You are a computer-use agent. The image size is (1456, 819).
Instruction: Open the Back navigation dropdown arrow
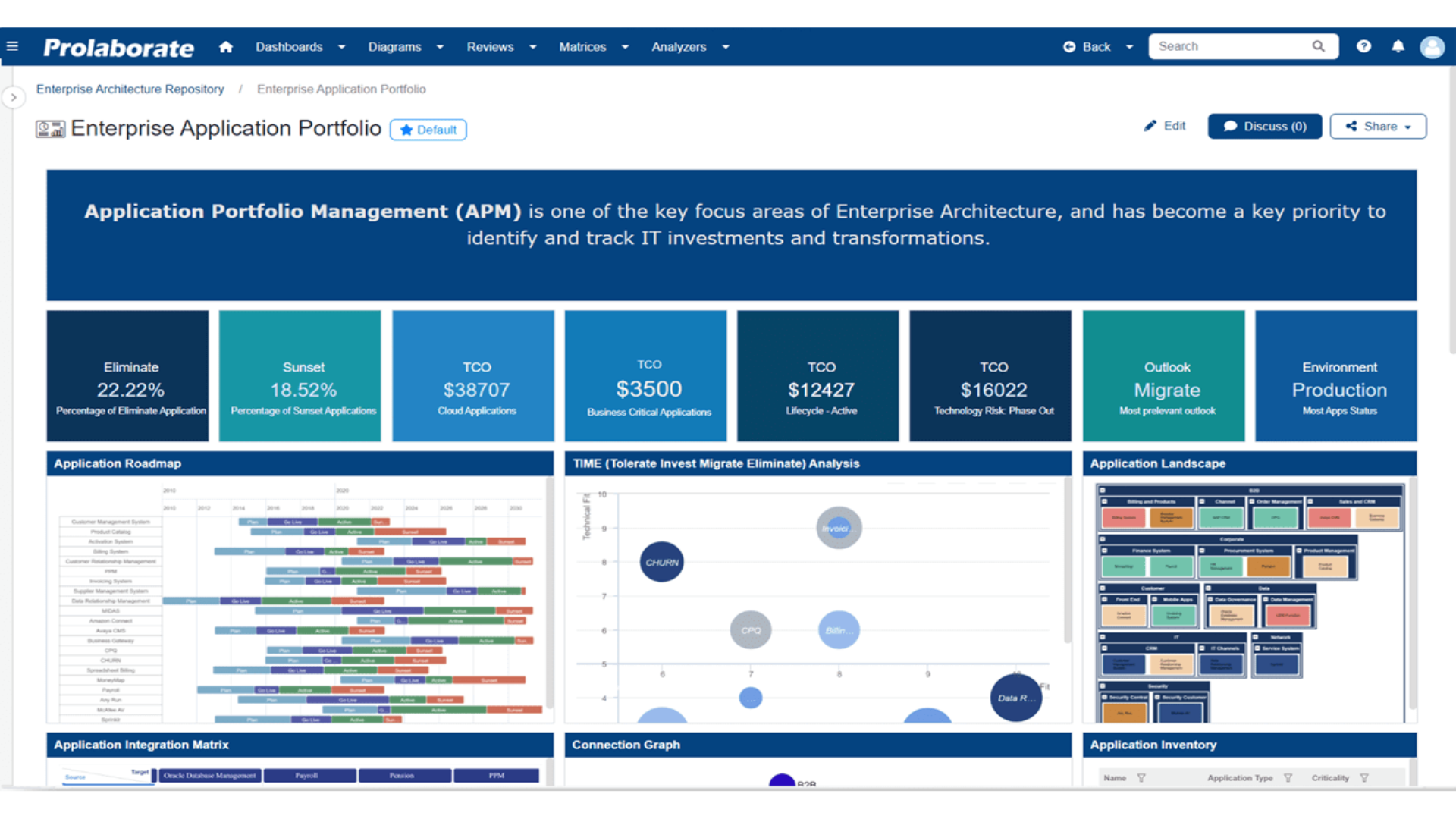pos(1129,46)
